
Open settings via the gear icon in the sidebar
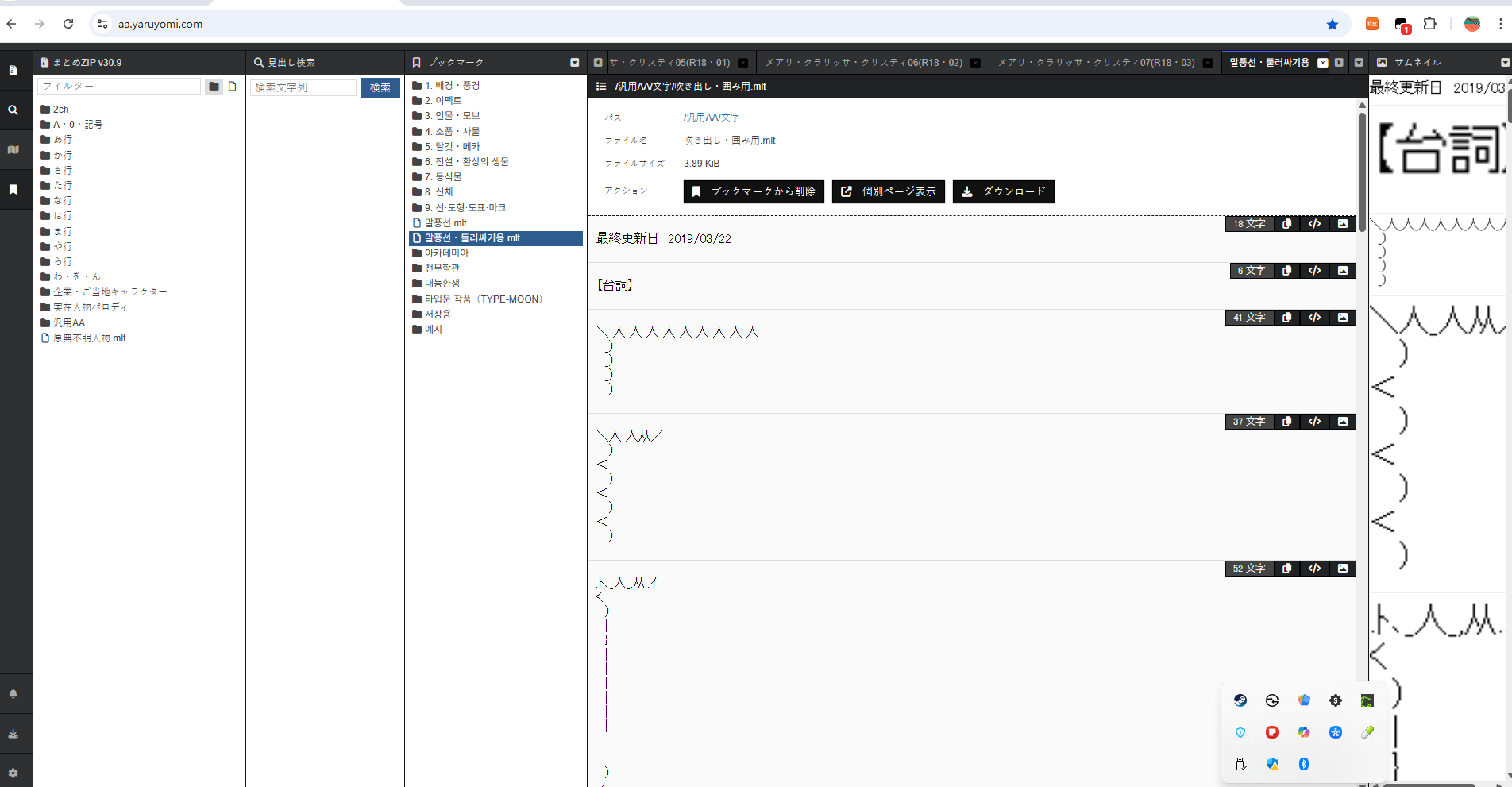(x=13, y=773)
